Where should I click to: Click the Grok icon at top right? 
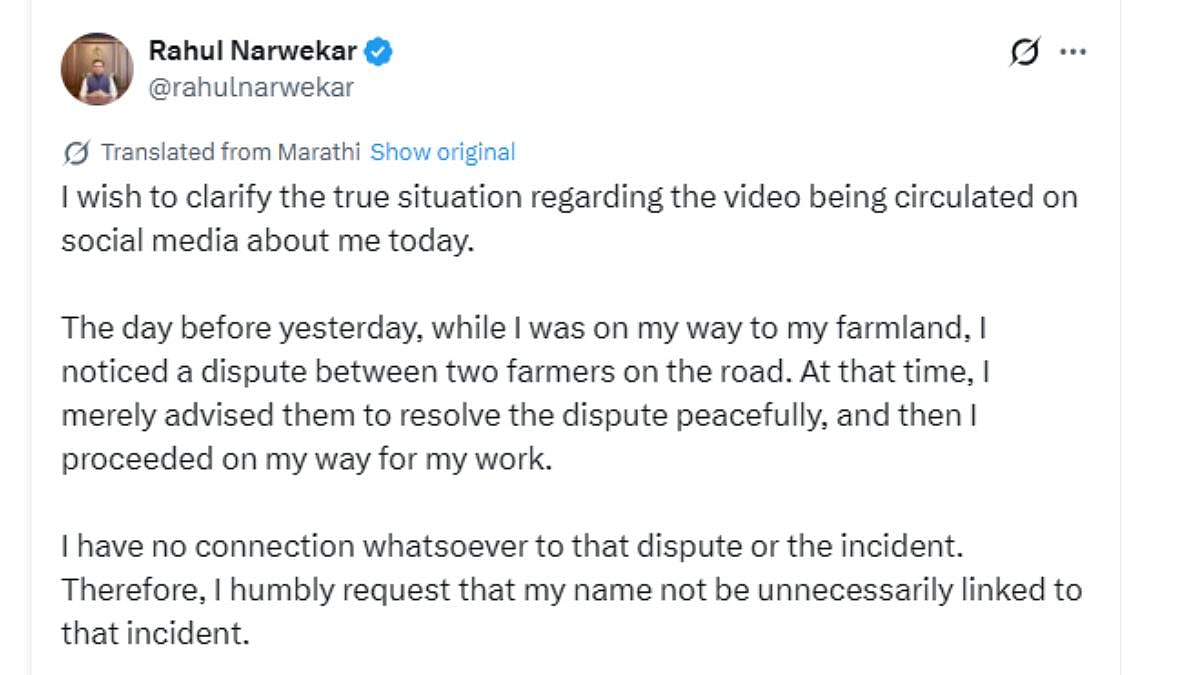(x=1024, y=51)
